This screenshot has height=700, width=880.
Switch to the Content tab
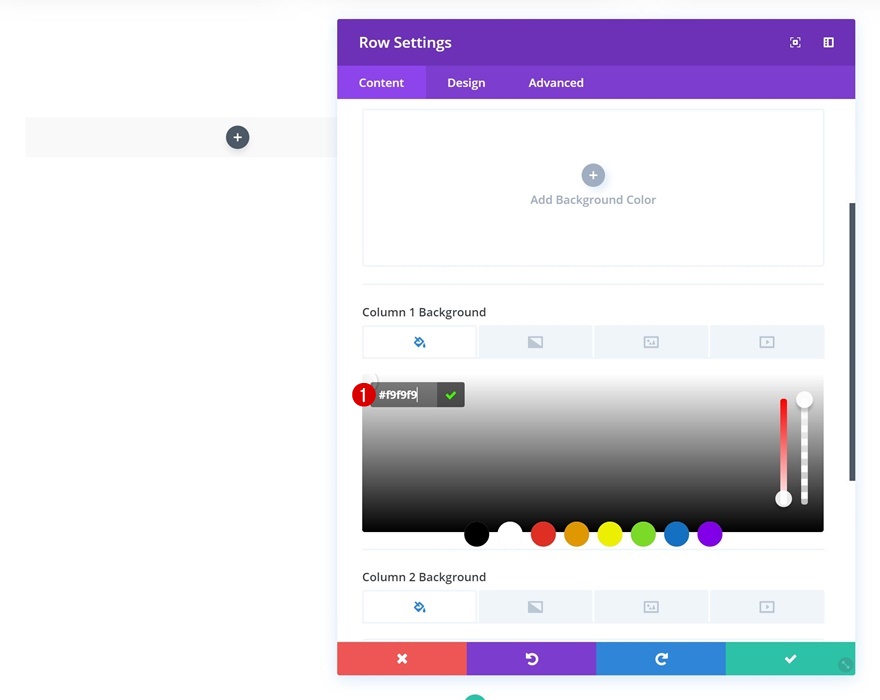(381, 83)
